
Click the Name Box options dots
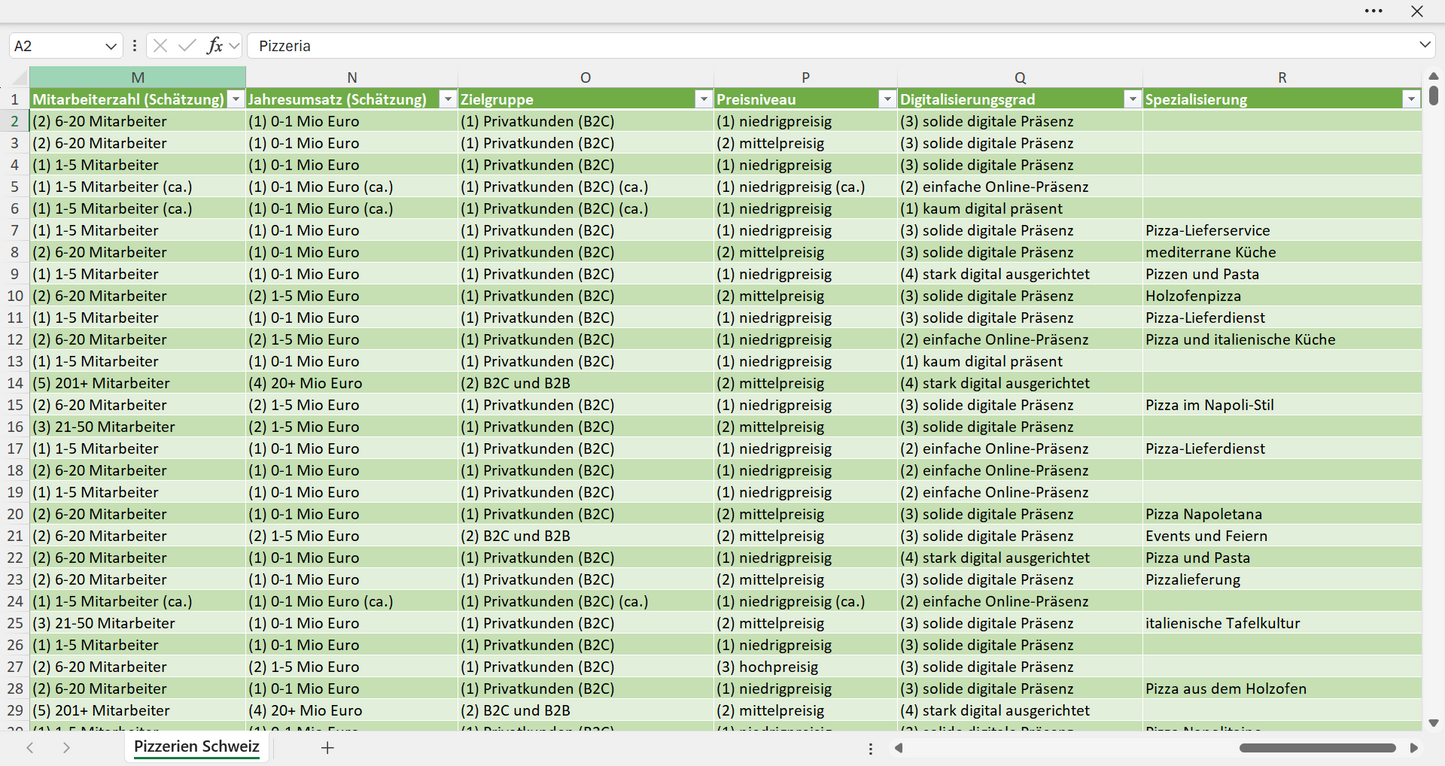click(x=134, y=46)
